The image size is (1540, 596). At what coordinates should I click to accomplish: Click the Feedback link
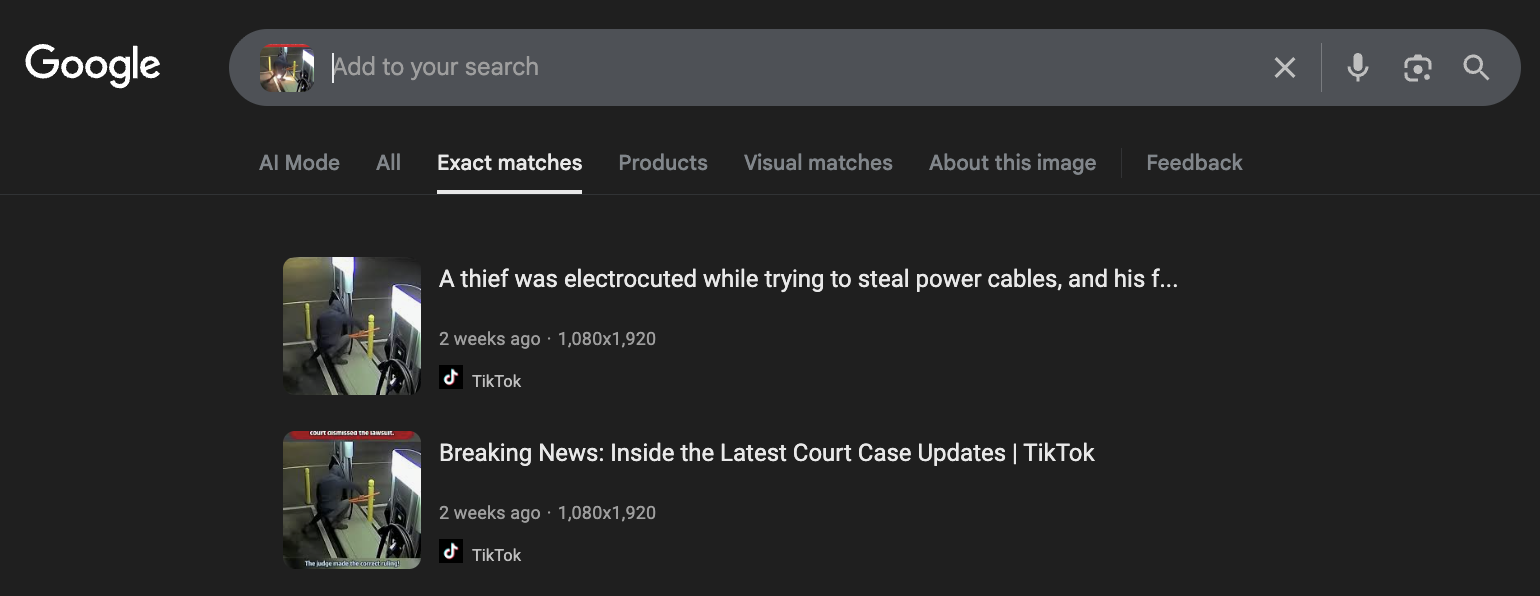pyautogui.click(x=1194, y=163)
